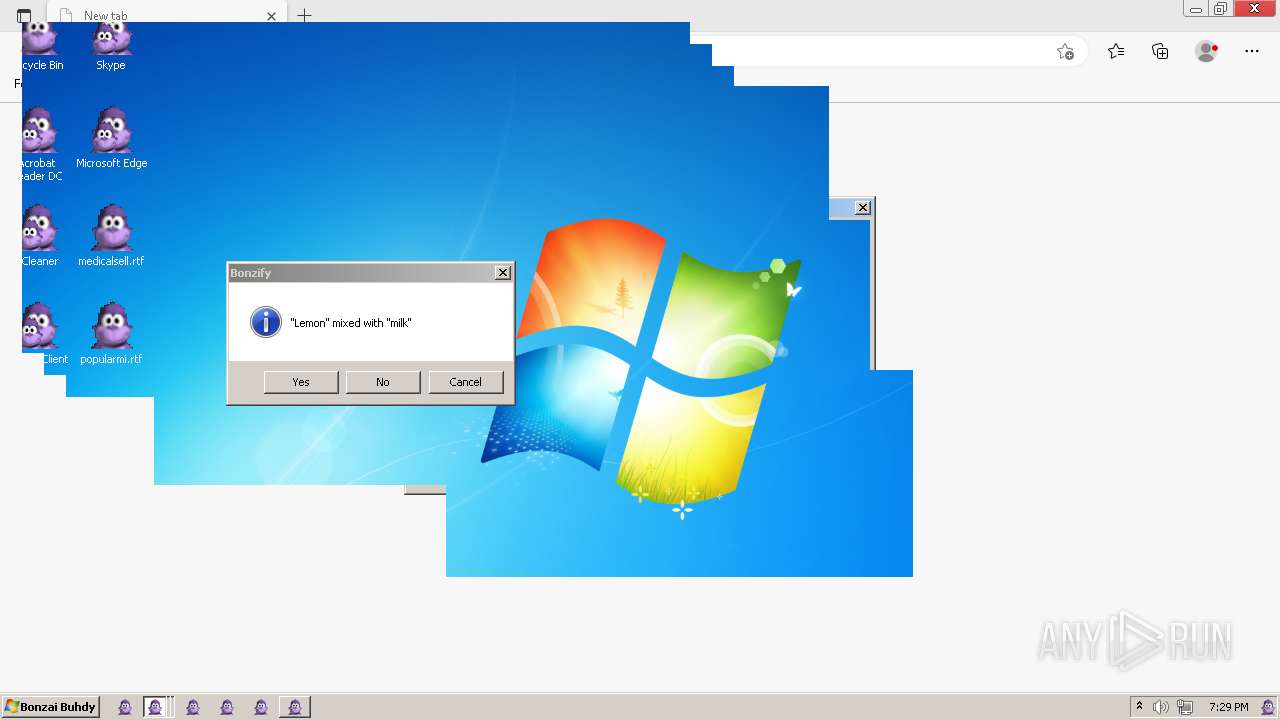Open the Edge profile avatar
Screen dimensions: 1280x720
tap(1206, 51)
